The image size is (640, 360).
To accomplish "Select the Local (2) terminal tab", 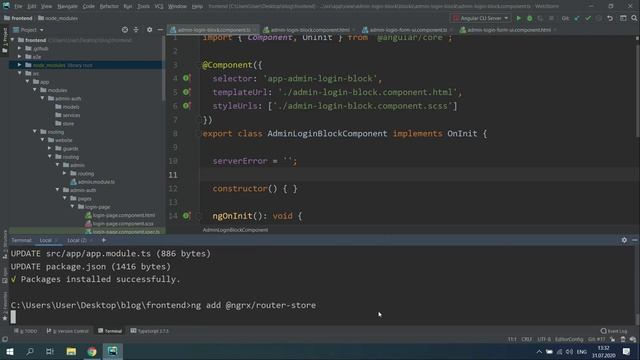I will (77, 240).
